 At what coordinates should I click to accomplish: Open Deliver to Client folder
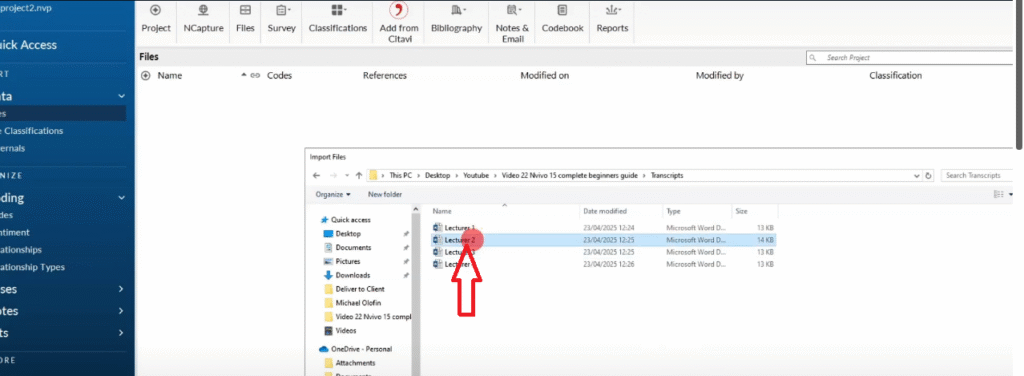(x=355, y=289)
